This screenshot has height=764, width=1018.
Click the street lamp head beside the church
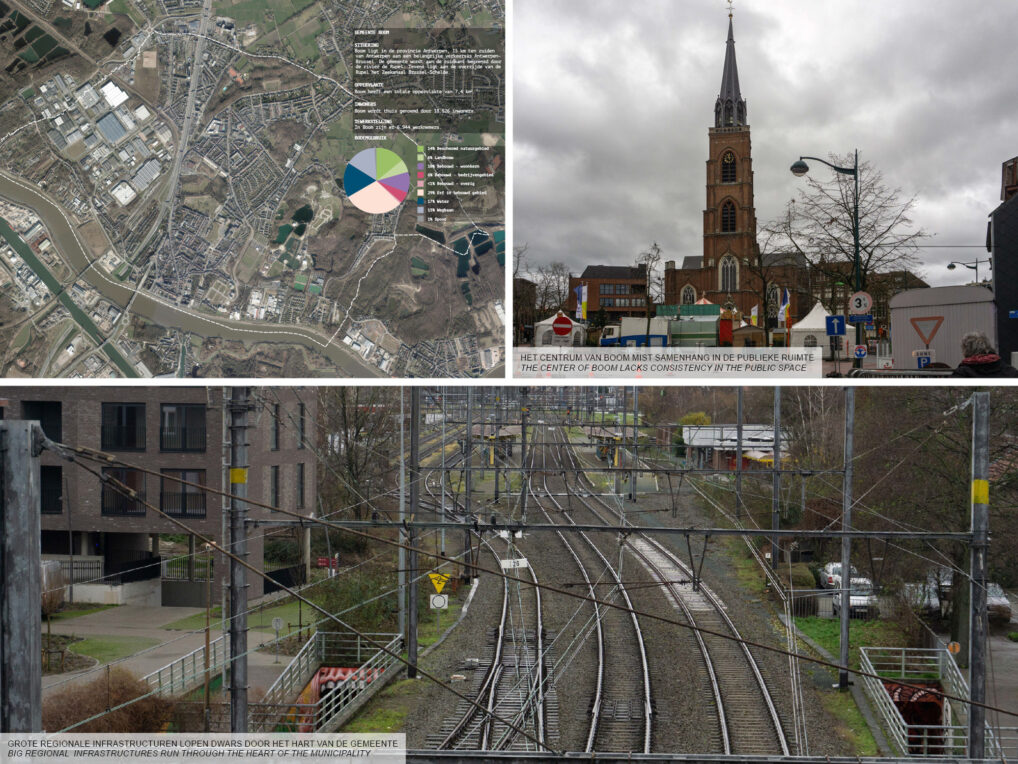800,167
